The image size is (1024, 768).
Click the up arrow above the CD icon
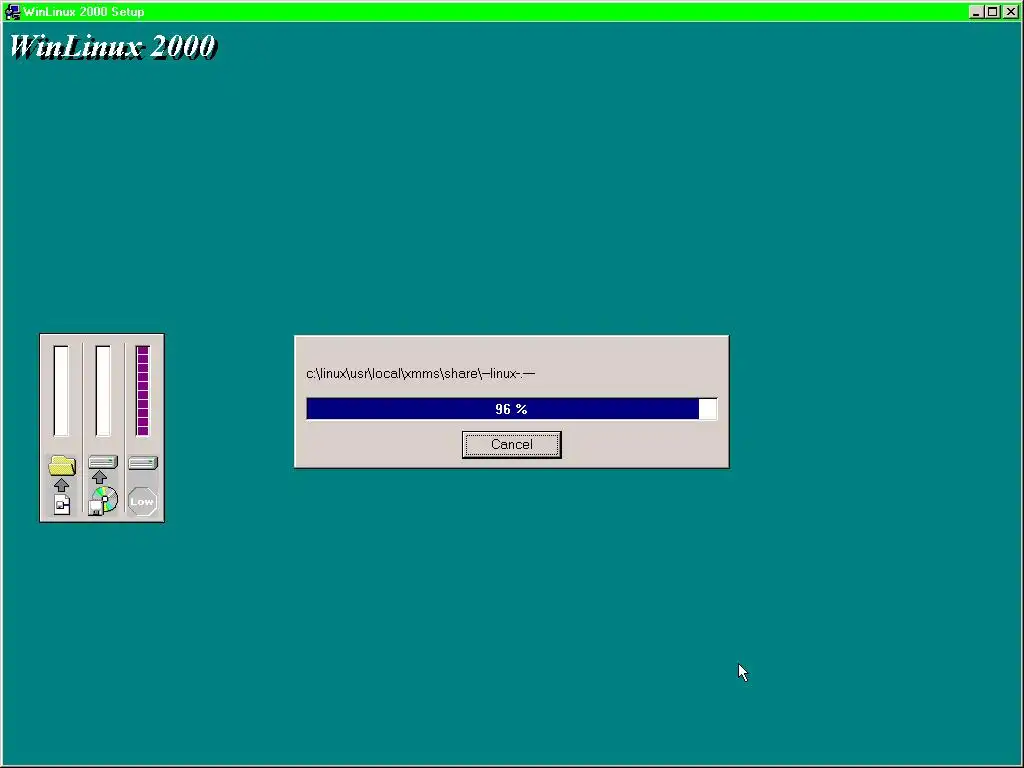click(99, 477)
